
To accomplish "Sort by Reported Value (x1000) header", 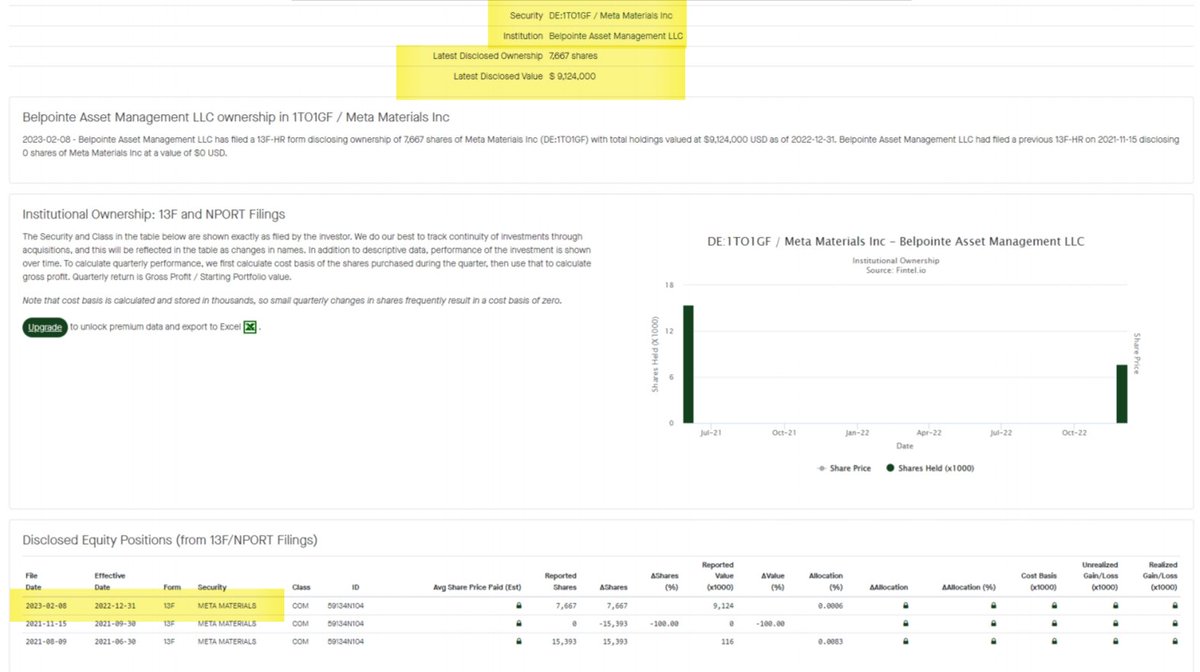I will 717,576.
